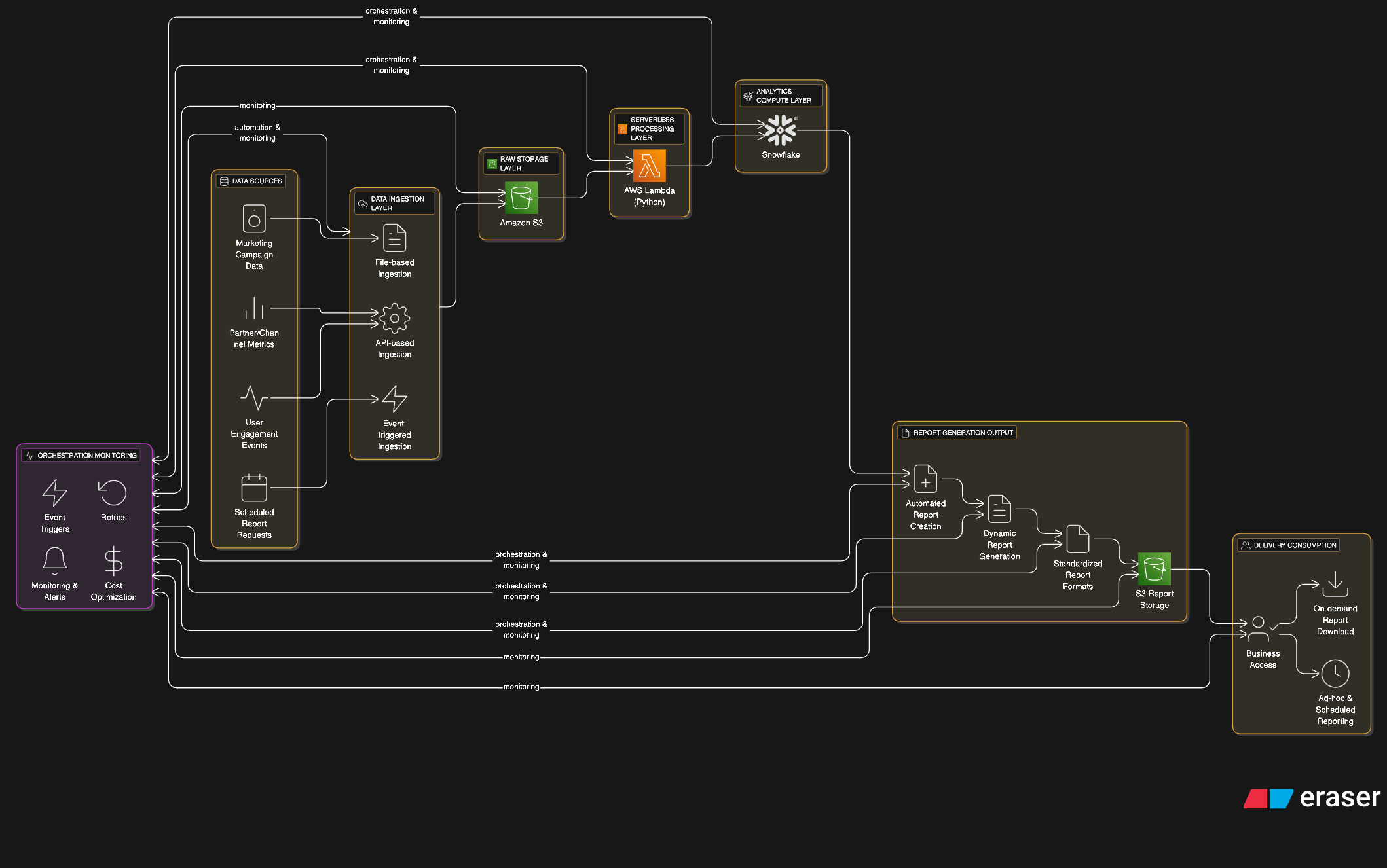This screenshot has height=868, width=1387.
Task: Select the S3 Report Storage bucket icon
Action: [1155, 570]
